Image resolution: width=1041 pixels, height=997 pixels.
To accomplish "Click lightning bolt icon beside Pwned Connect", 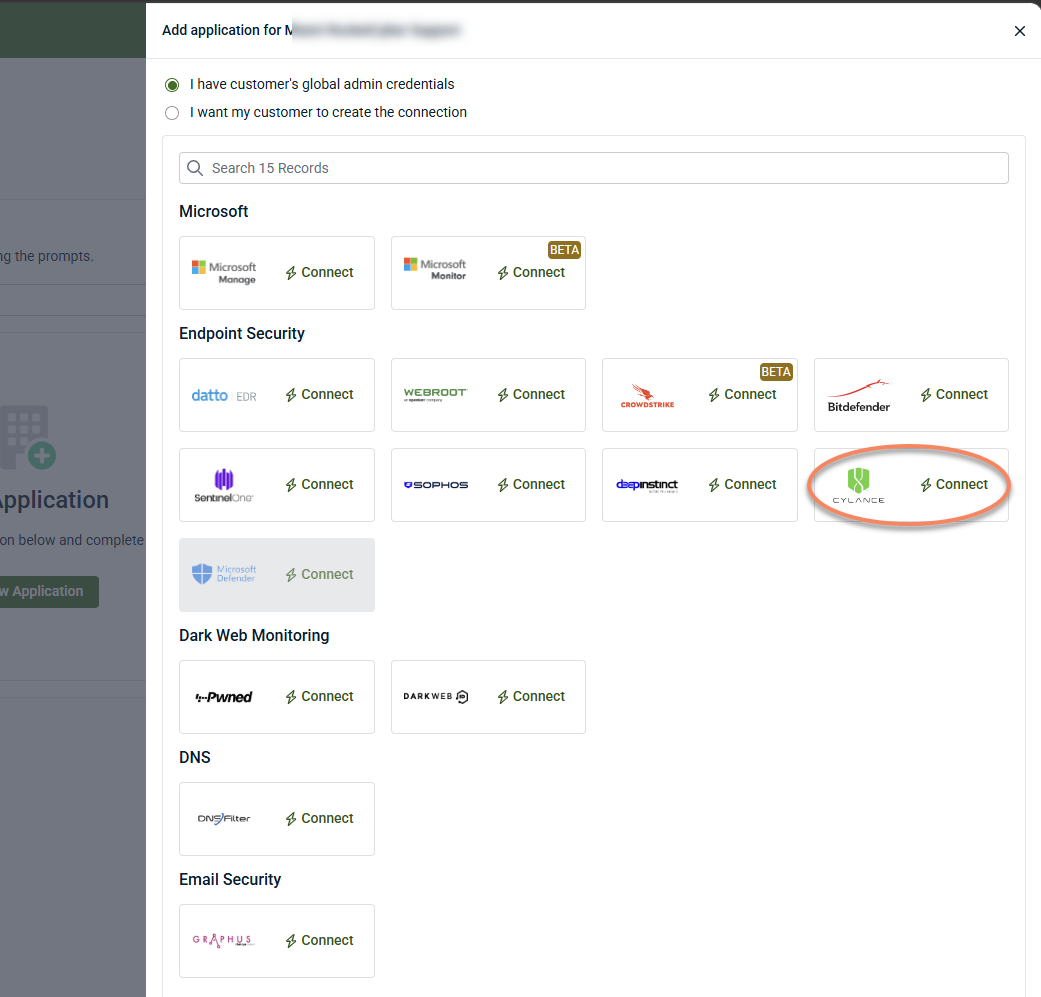I will pyautogui.click(x=291, y=698).
